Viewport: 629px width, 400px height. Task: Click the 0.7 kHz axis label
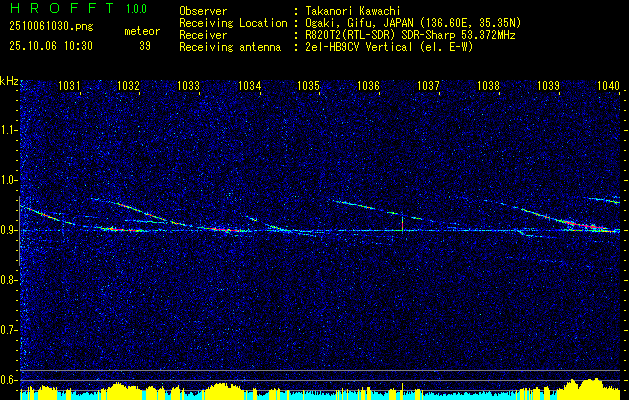point(8,330)
